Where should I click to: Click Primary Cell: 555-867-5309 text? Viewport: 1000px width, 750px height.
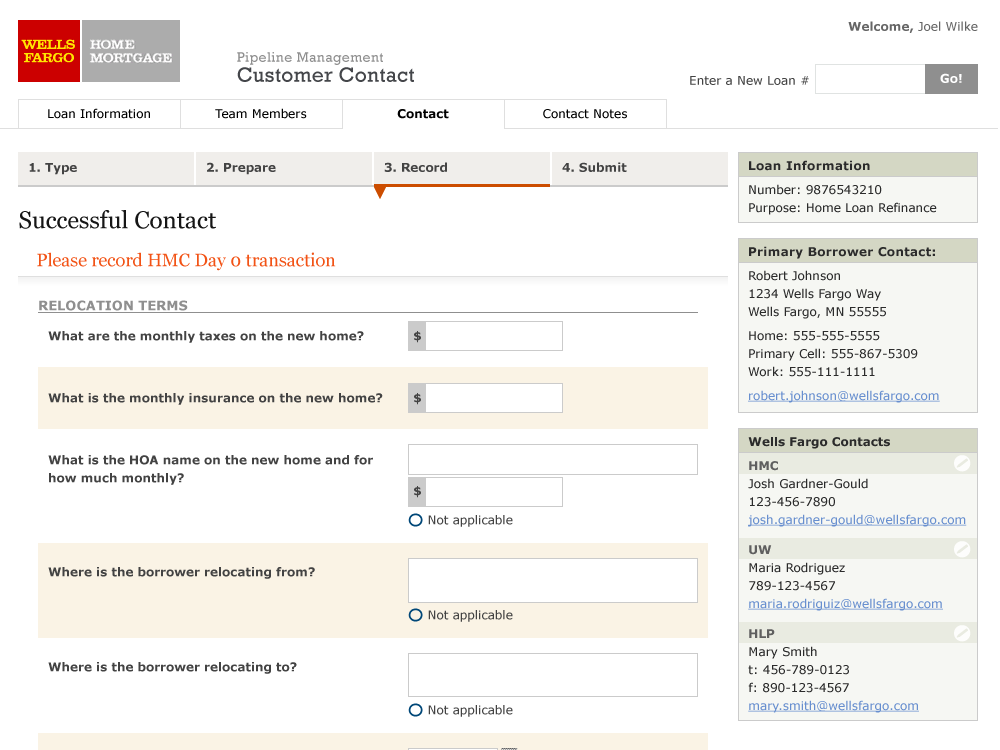(832, 353)
